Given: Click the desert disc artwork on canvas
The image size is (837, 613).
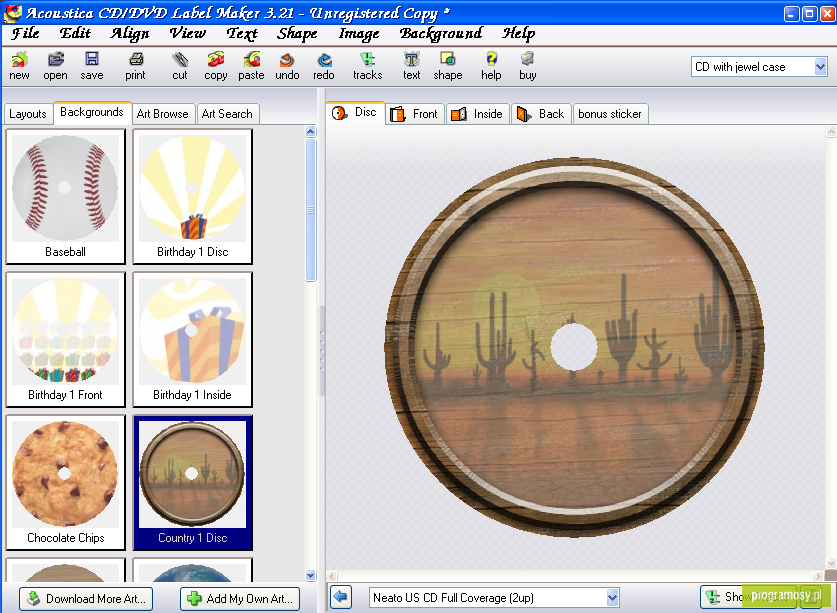Looking at the screenshot, I should tap(574, 346).
